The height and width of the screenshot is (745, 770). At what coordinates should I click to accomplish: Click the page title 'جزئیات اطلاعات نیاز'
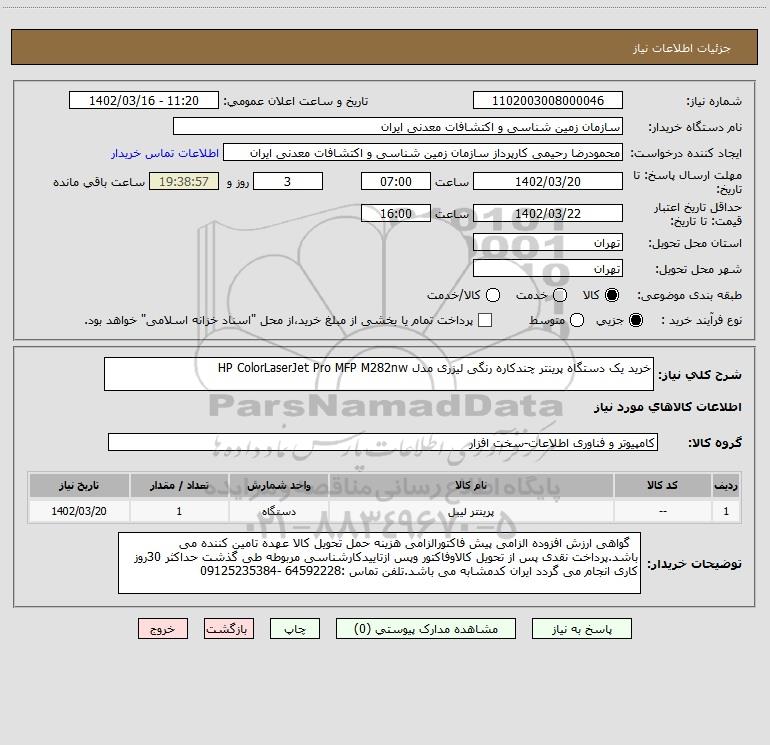(682, 48)
